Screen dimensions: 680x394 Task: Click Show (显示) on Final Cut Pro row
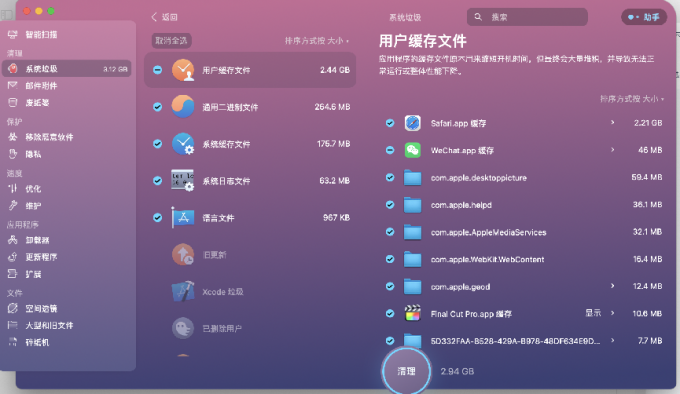[x=593, y=313]
